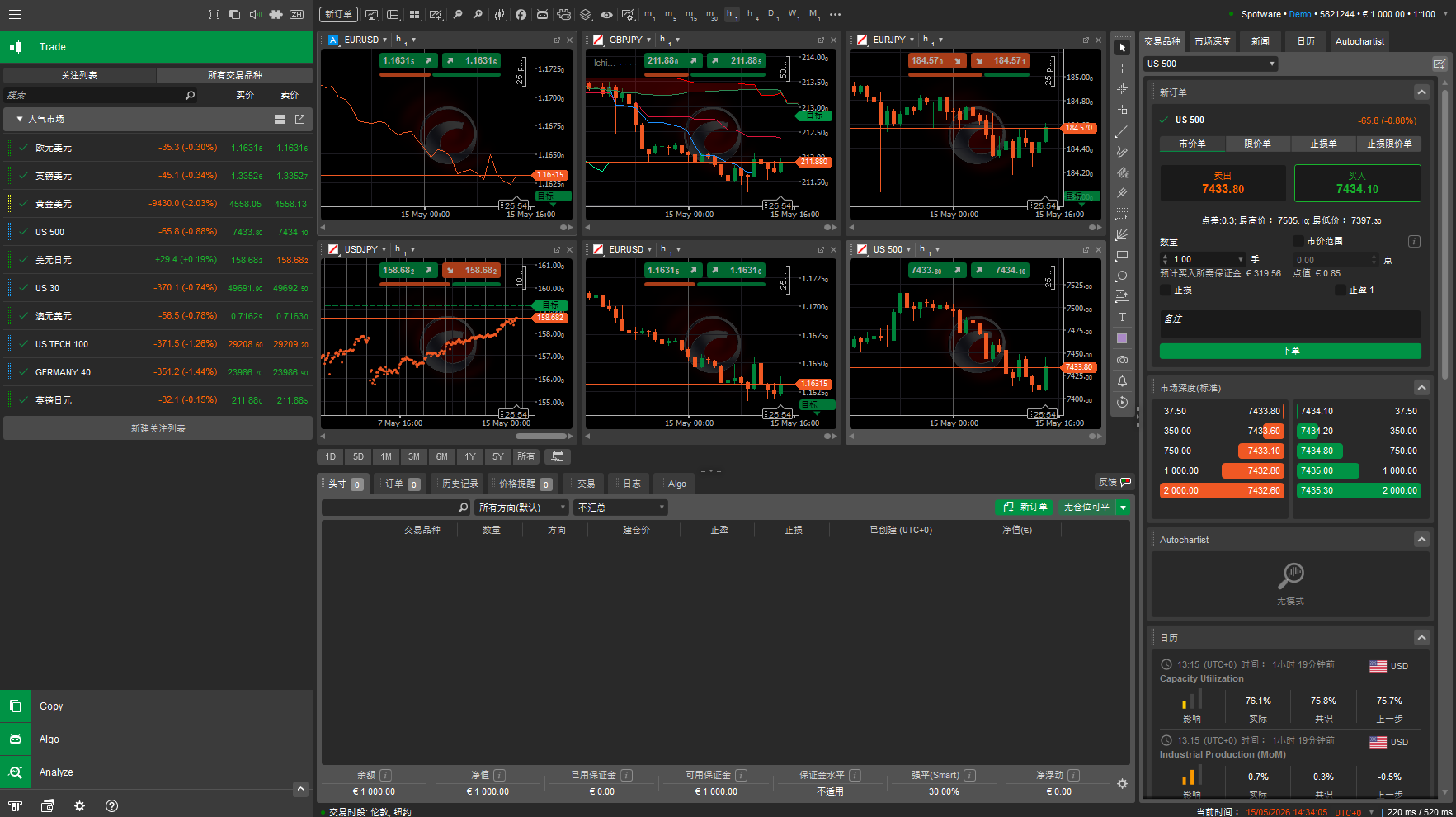Enable 止盈 1 take profit checkbox

[x=1341, y=290]
